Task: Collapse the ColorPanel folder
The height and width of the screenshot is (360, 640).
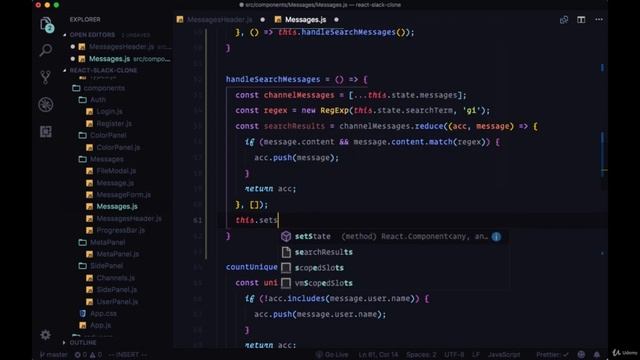Action: coord(108,135)
